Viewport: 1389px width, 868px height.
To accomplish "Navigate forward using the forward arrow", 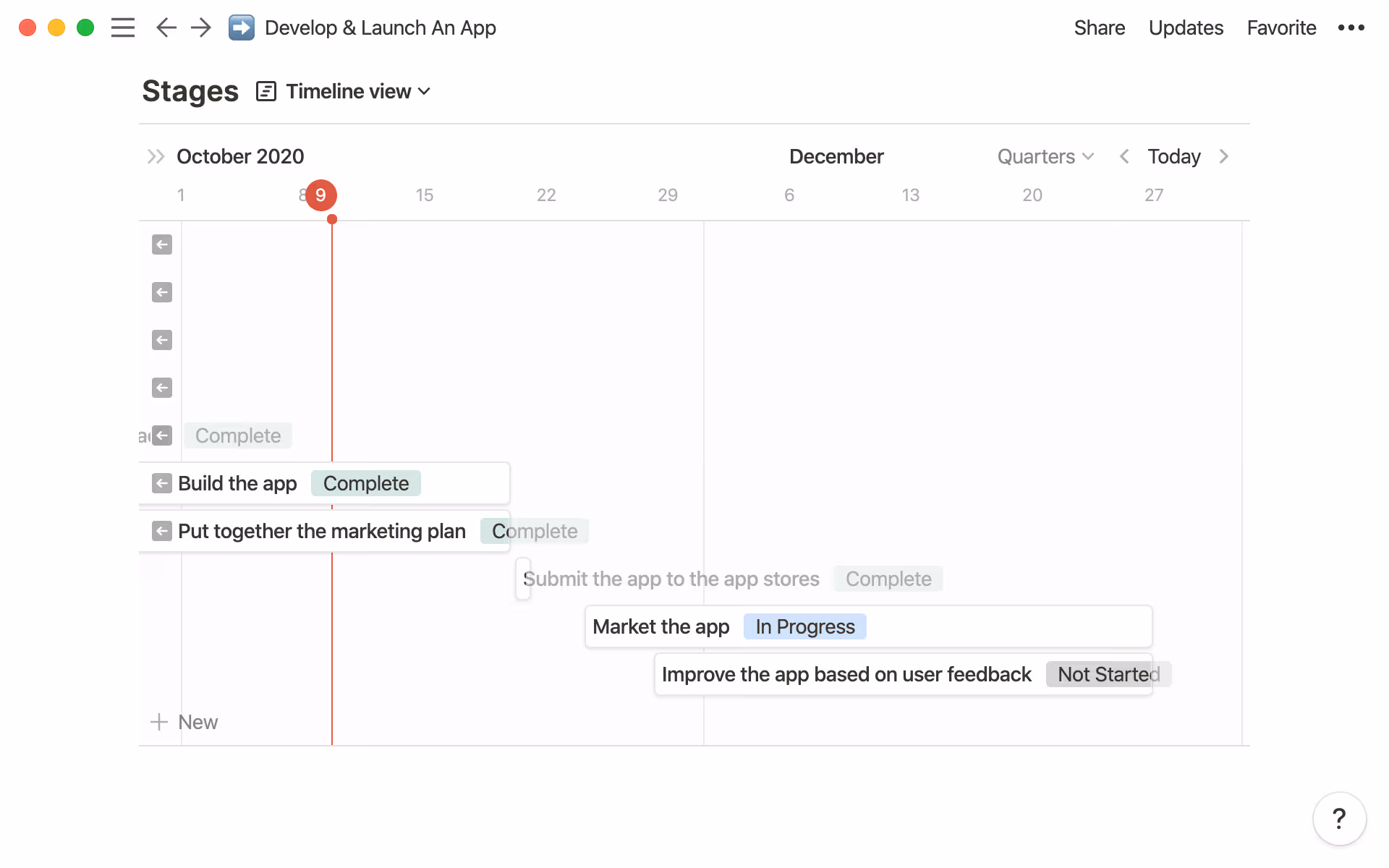I will click(x=200, y=27).
